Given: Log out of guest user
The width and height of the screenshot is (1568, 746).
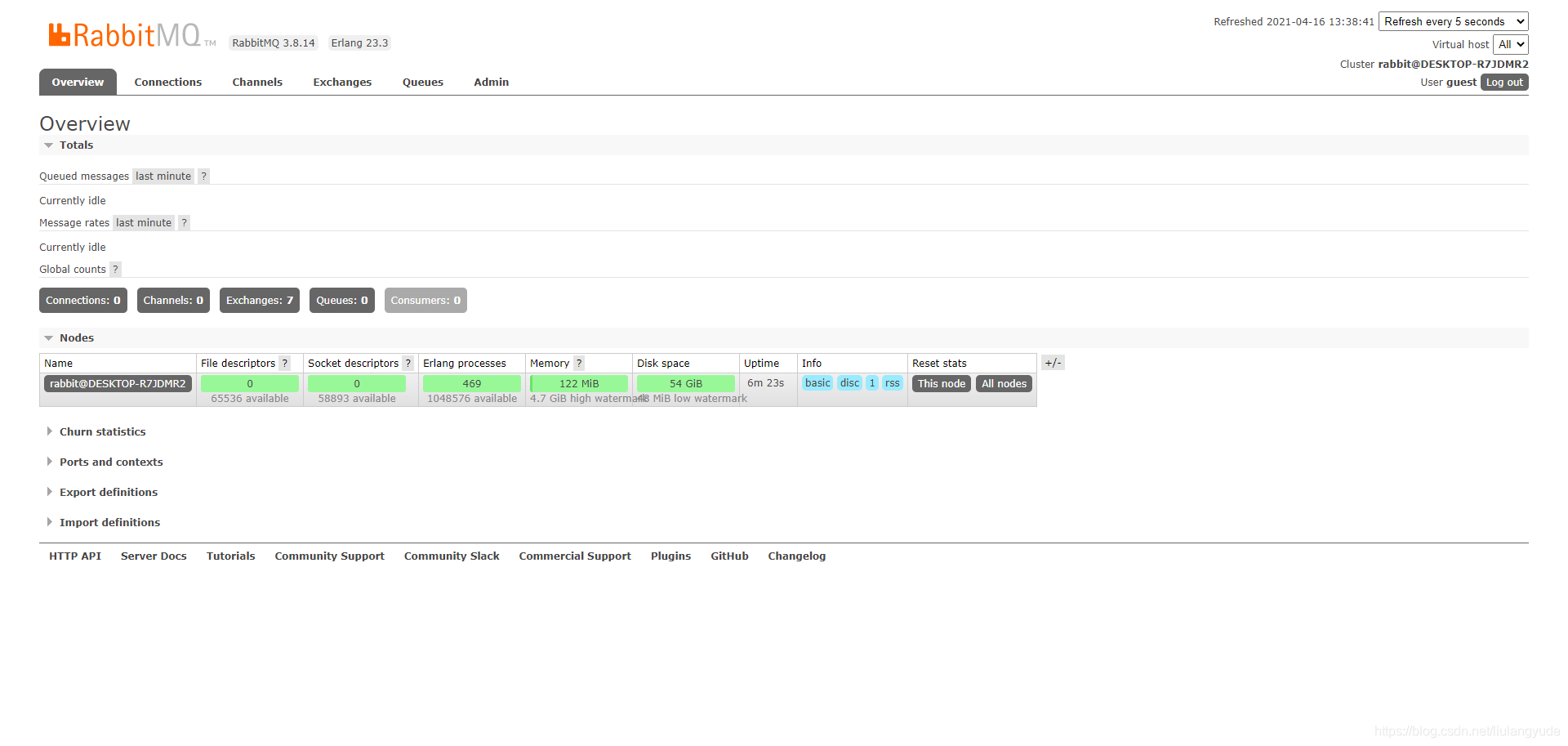Looking at the screenshot, I should click(x=1504, y=83).
